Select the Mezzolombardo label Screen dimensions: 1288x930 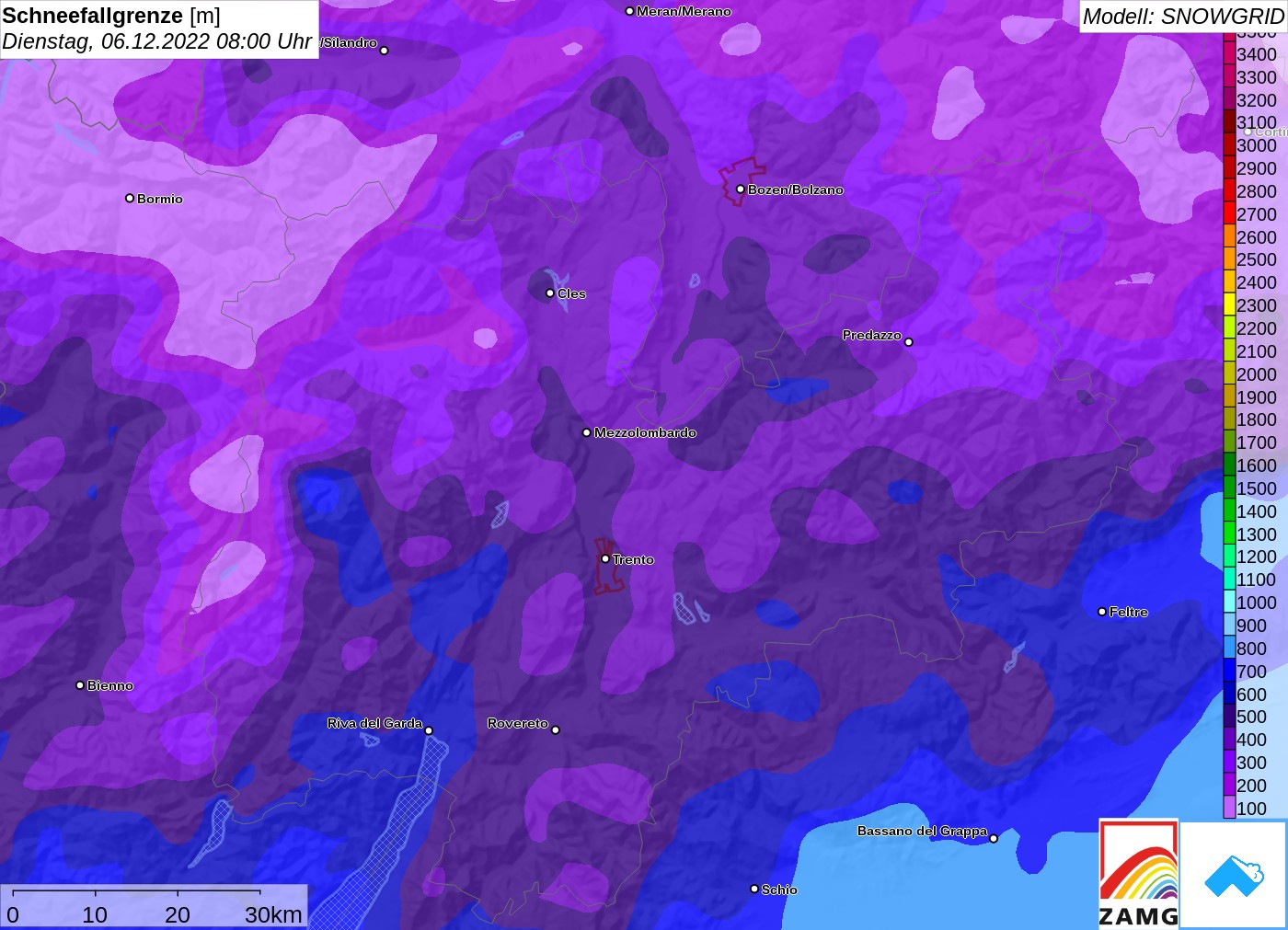pos(645,432)
